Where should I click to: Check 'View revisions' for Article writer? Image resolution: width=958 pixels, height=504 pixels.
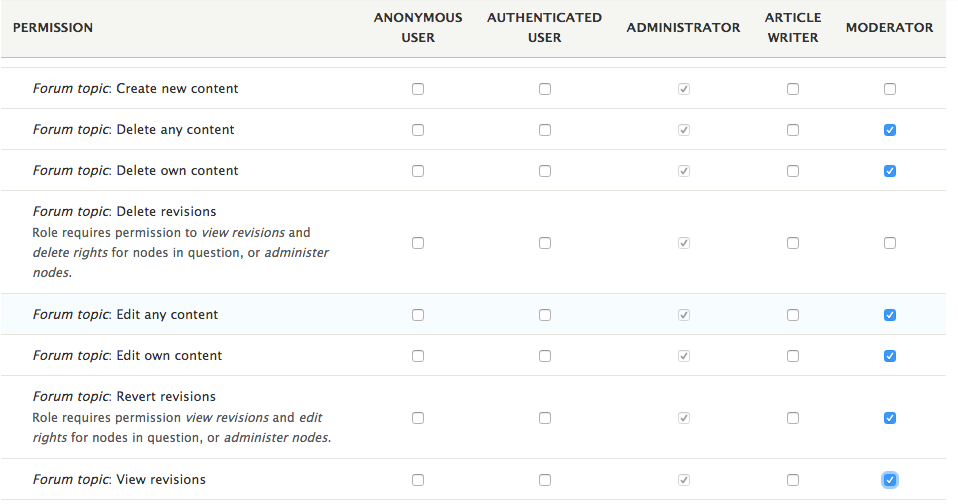(x=793, y=480)
